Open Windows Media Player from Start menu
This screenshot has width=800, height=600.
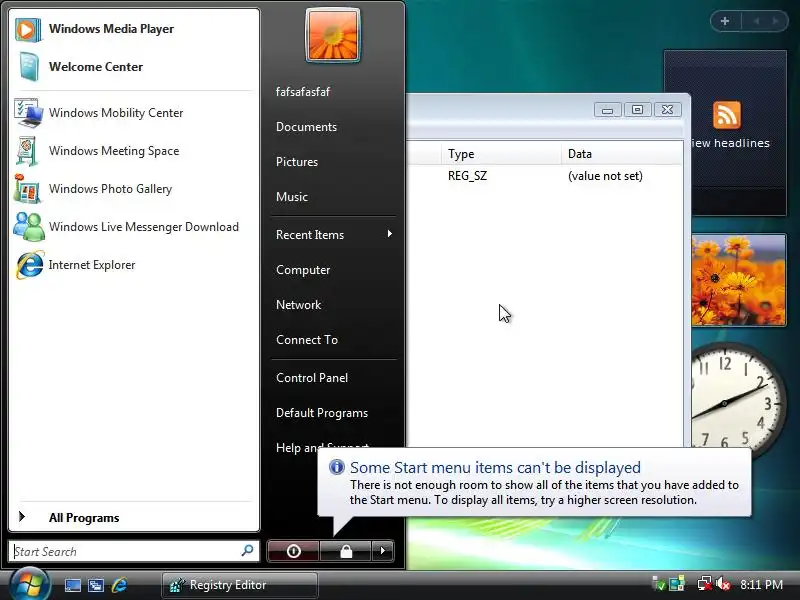coord(134,29)
